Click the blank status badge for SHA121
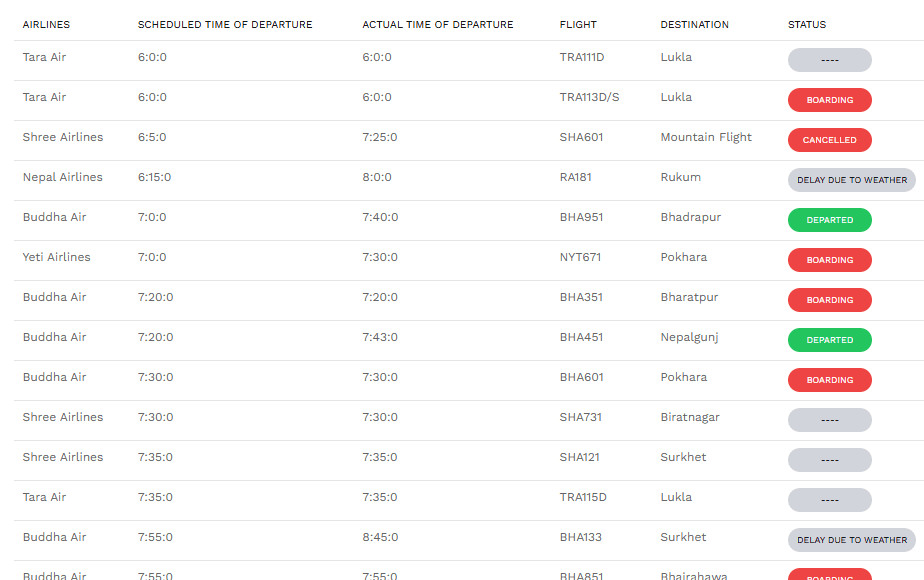This screenshot has height=580, width=924. (x=829, y=460)
